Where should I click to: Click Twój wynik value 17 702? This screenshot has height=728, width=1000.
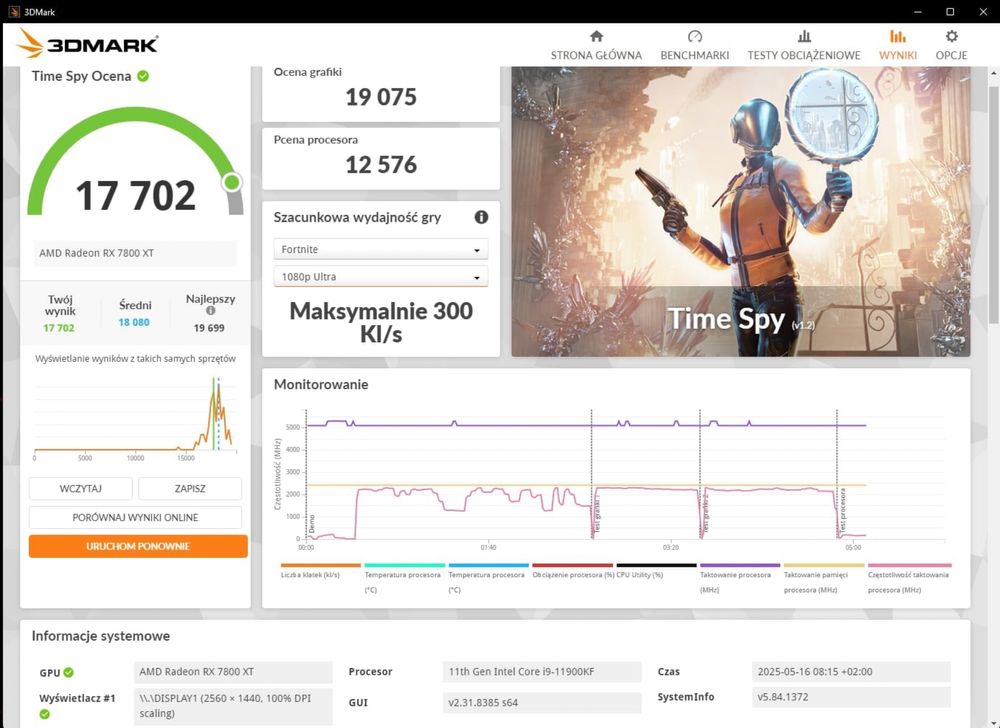[x=59, y=328]
